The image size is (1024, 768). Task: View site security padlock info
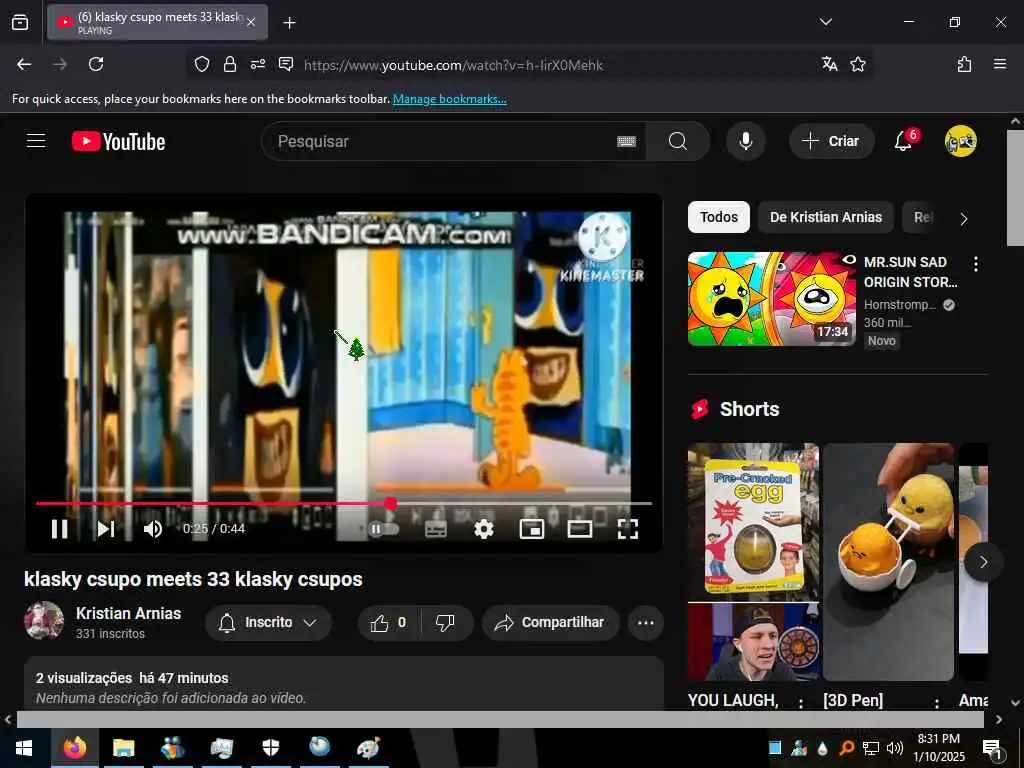pyautogui.click(x=230, y=64)
